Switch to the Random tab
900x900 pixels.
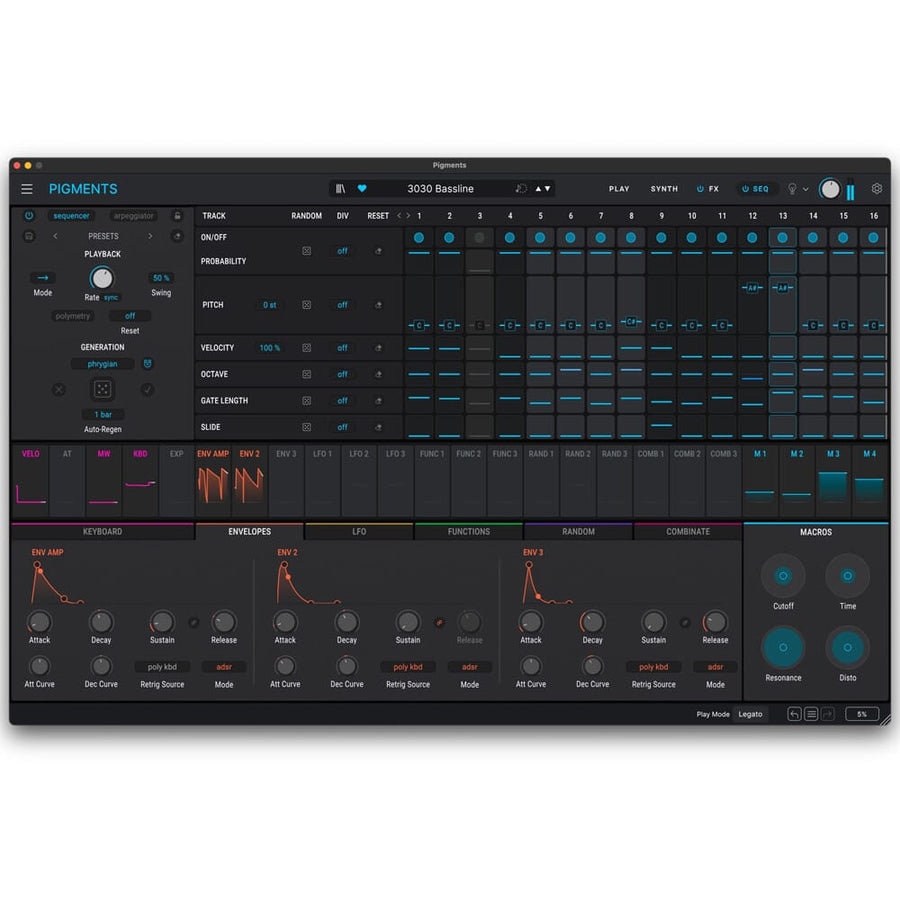click(x=578, y=532)
